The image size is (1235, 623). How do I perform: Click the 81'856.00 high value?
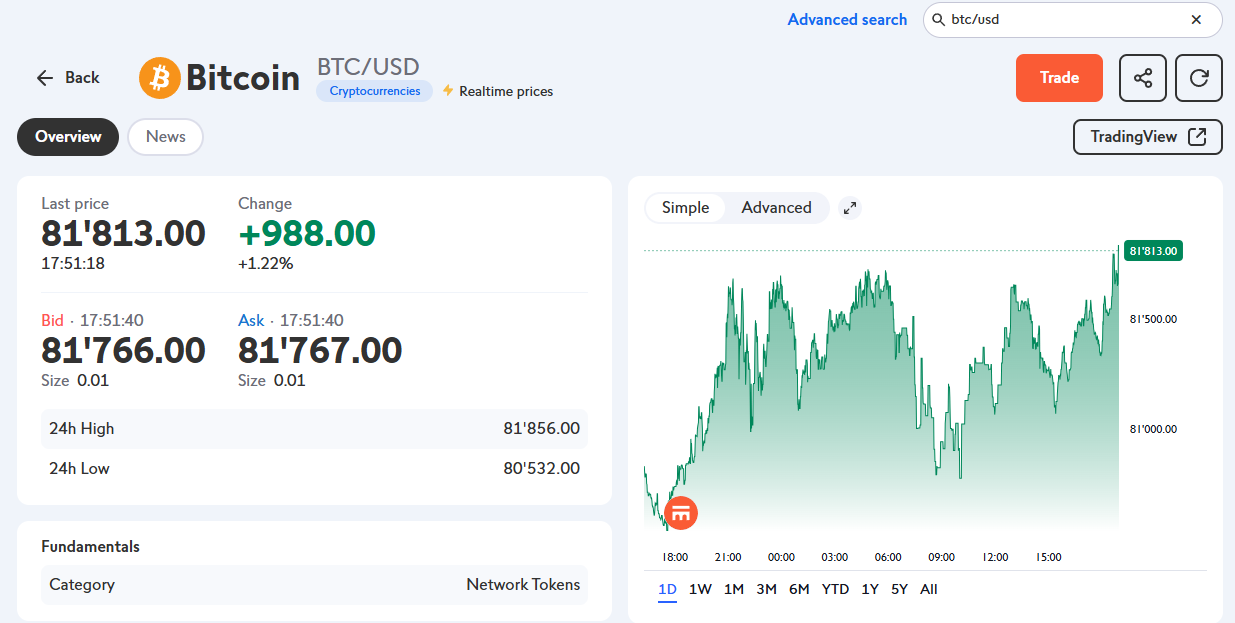pos(541,428)
